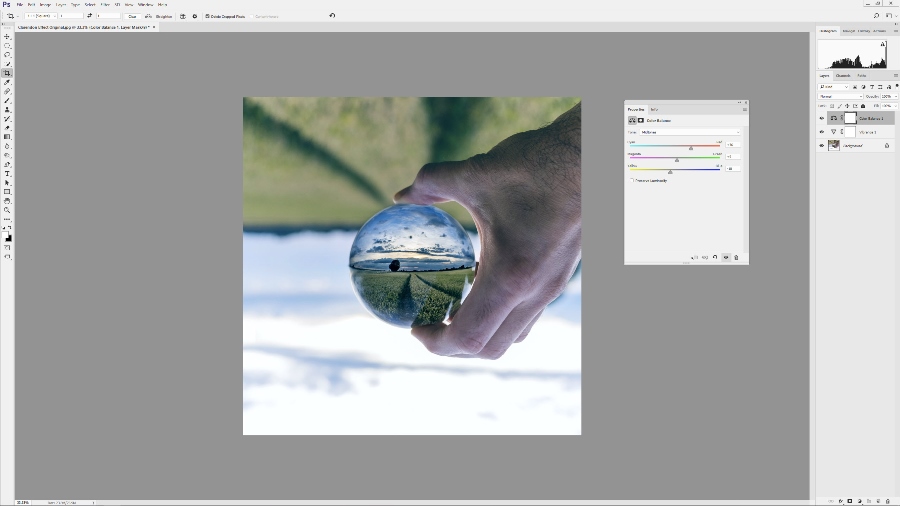The width and height of the screenshot is (900, 506).
Task: Select the Hand tool
Action: click(7, 201)
